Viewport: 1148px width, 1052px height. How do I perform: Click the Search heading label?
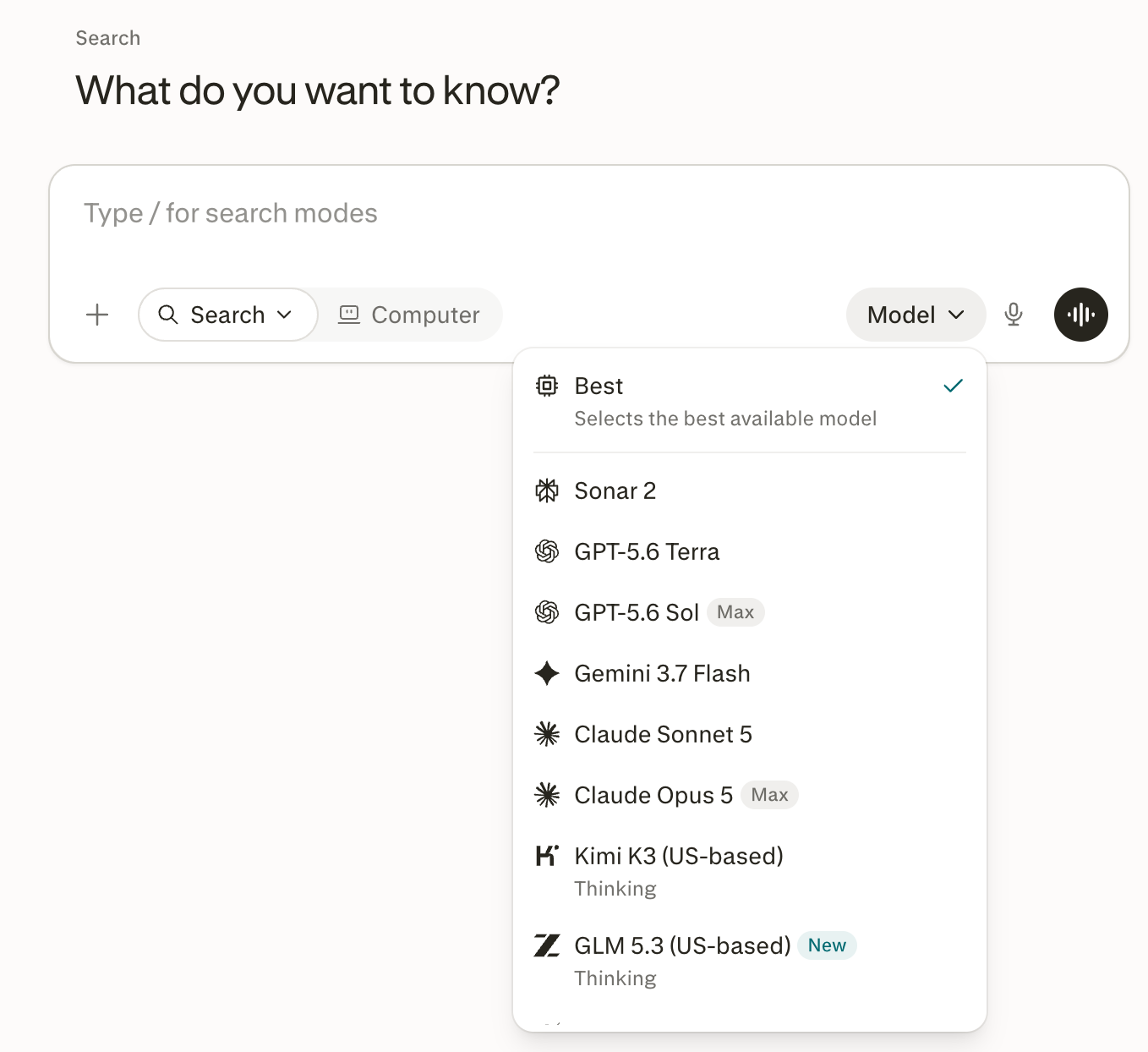108,38
